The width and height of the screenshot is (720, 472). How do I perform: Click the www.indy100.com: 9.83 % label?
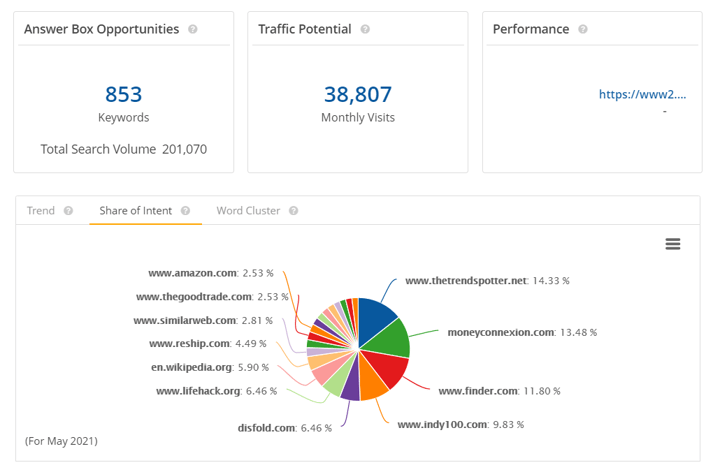(x=461, y=425)
